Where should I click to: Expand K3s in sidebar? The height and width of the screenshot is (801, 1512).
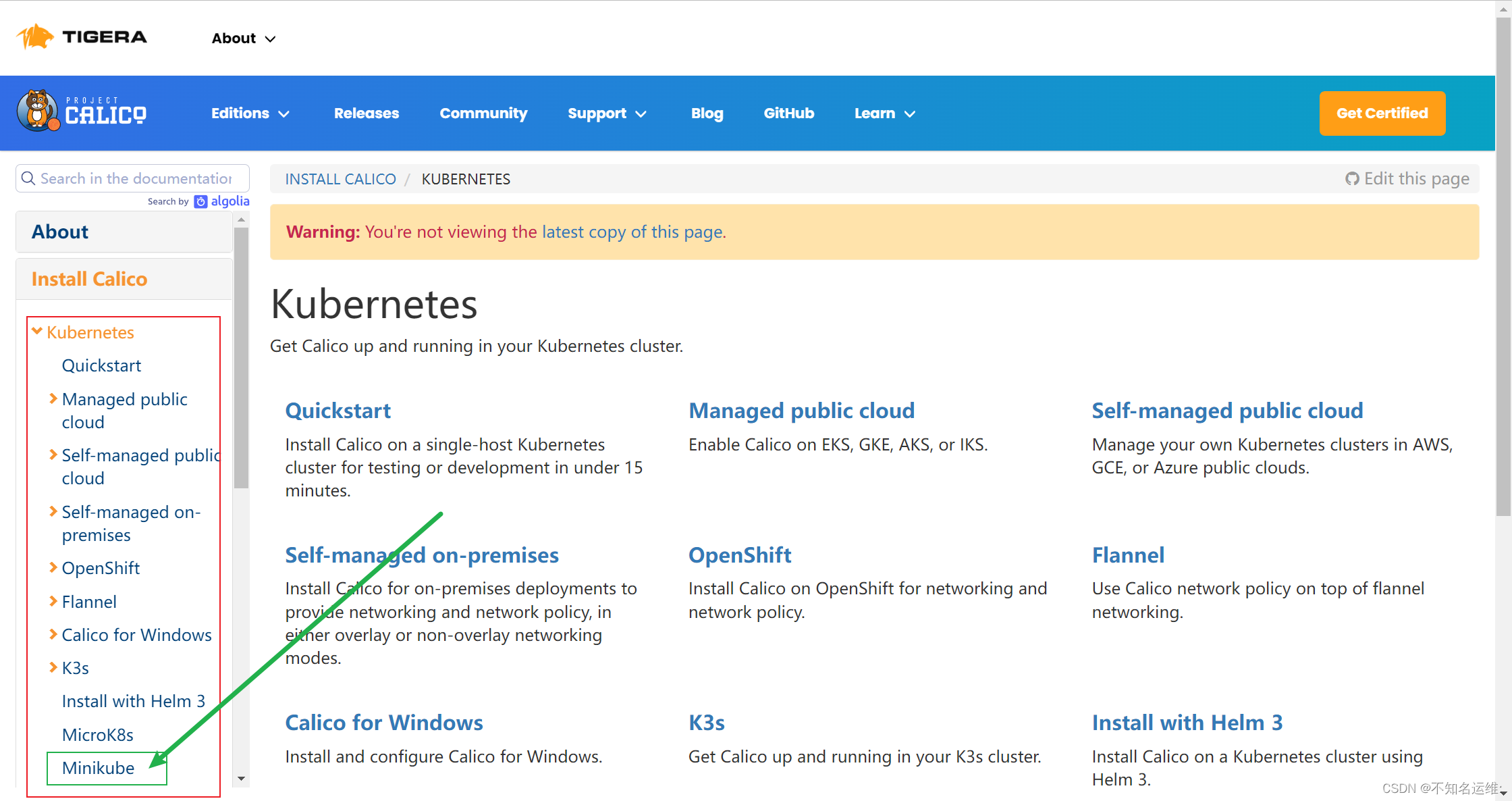point(53,667)
